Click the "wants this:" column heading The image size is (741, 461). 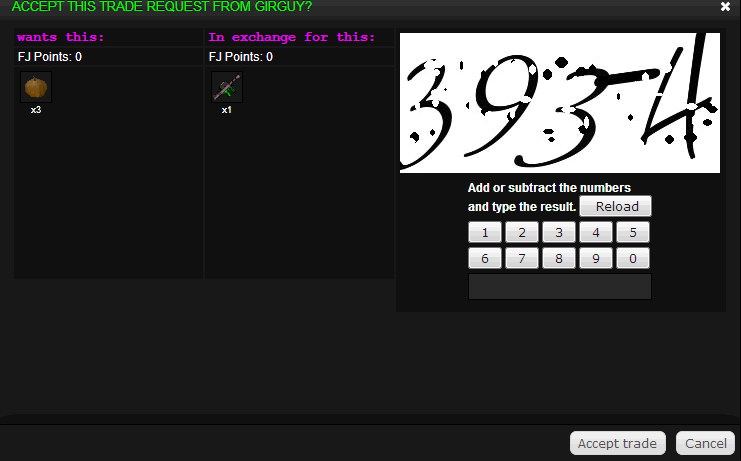click(x=61, y=38)
